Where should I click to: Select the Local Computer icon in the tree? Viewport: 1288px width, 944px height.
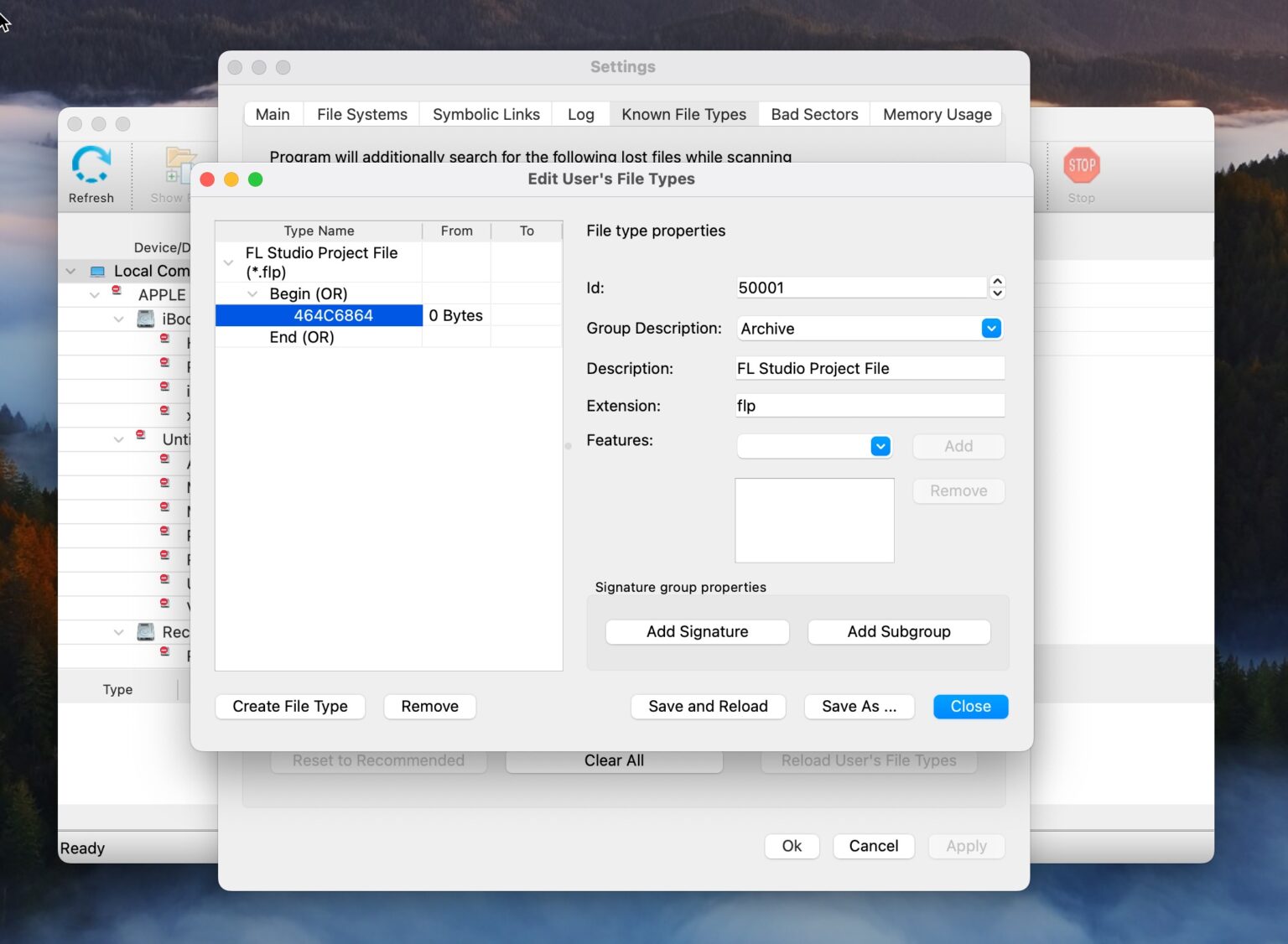tap(97, 270)
